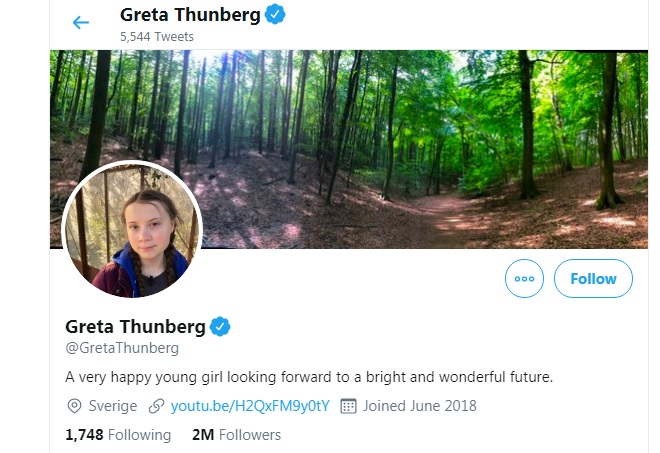The width and height of the screenshot is (660, 453).
Task: Click the verified badge in the top header
Action: point(274,14)
